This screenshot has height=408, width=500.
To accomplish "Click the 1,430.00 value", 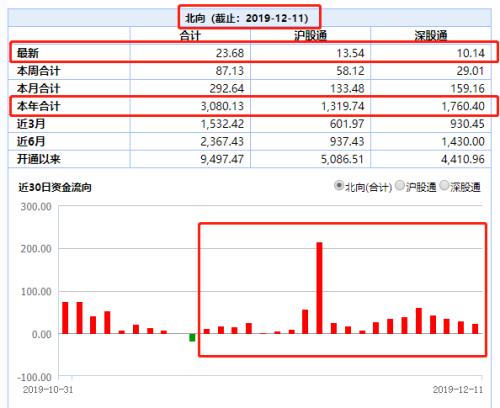I will 463,141.
